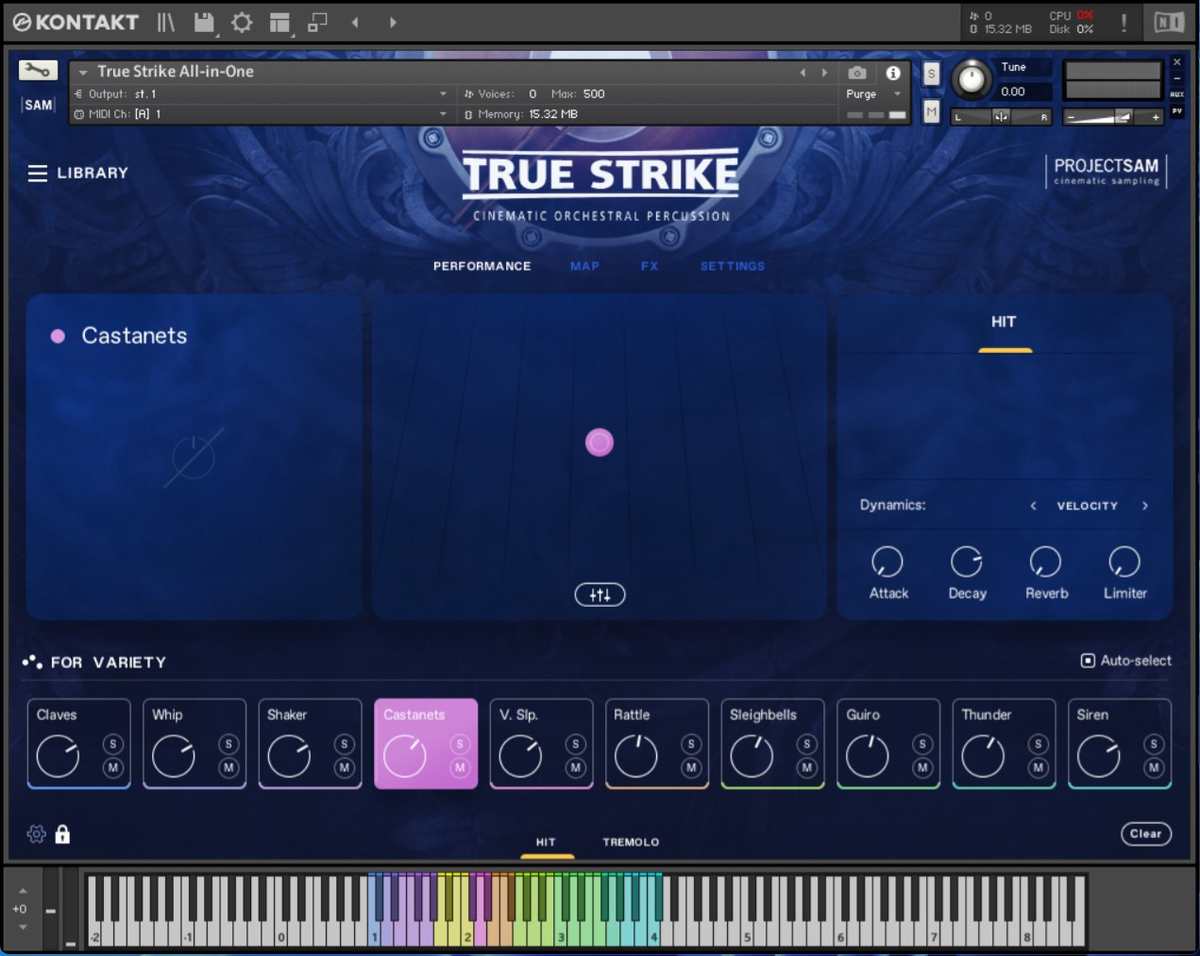Viewport: 1200px width, 956px height.
Task: Open instrument edit wrench icon
Action: coord(38,70)
